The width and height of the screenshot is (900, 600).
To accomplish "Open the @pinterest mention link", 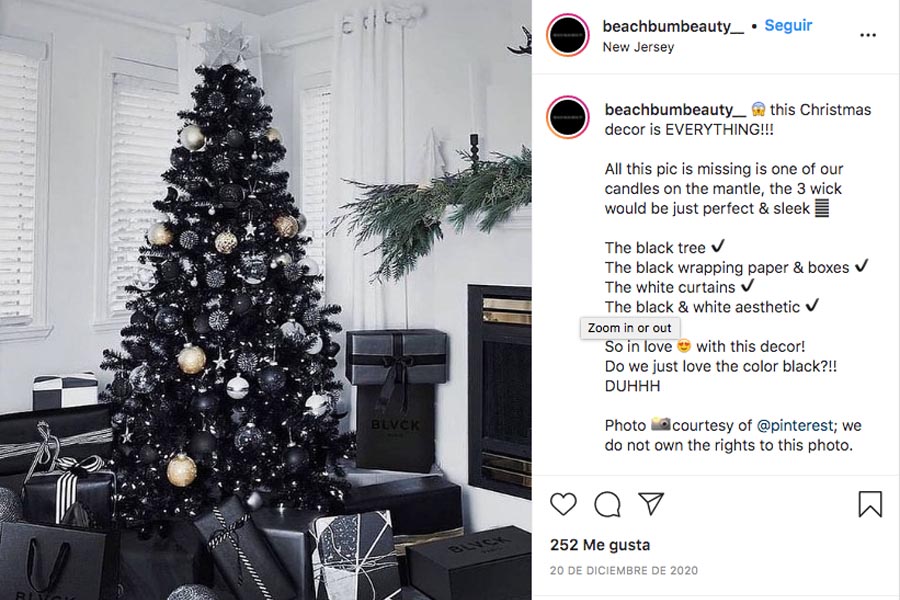I will [795, 425].
